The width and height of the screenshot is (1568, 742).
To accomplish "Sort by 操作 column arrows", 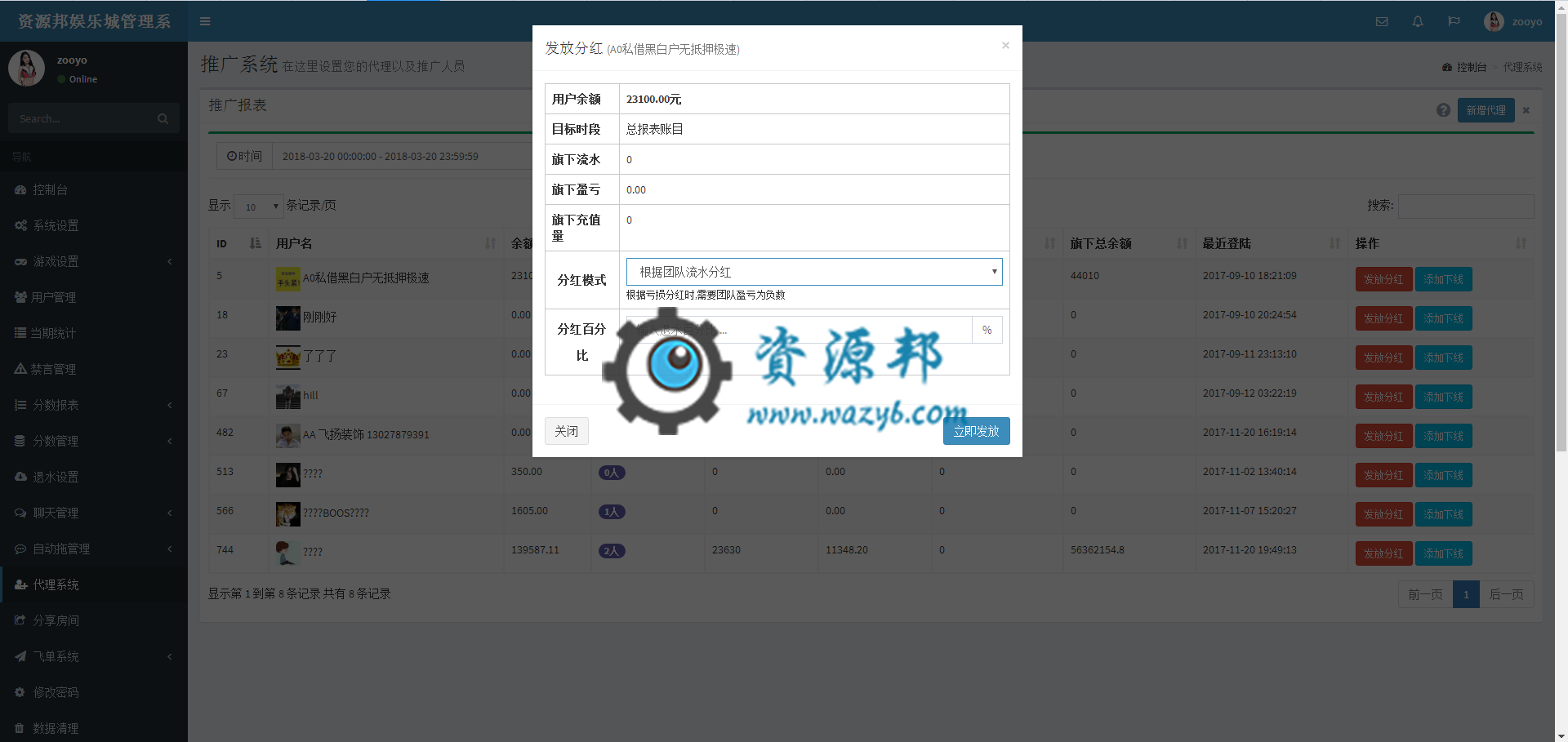I will 1521,243.
